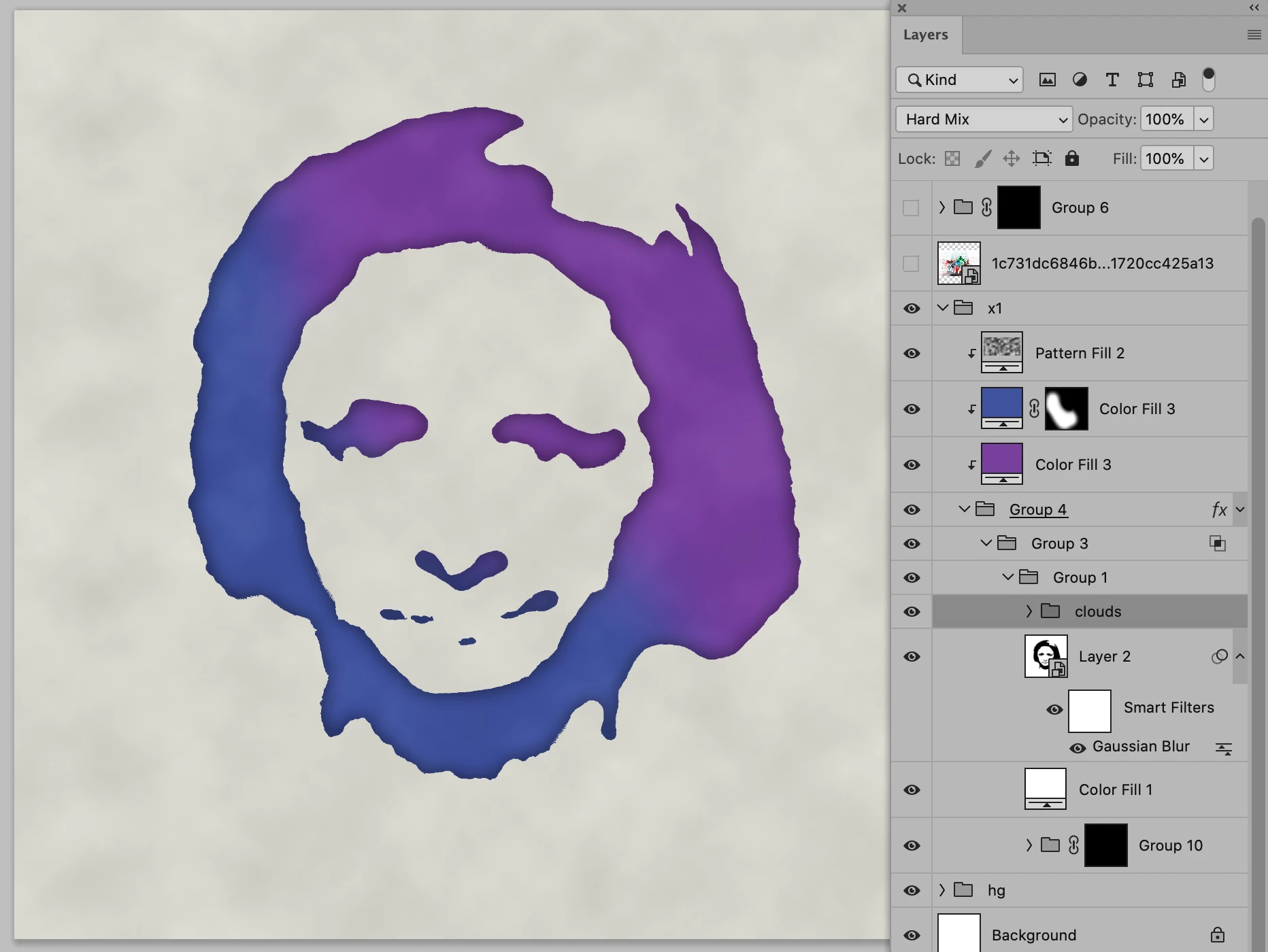The image size is (1268, 952).
Task: Click the Group 6 folder icon
Action: click(963, 207)
